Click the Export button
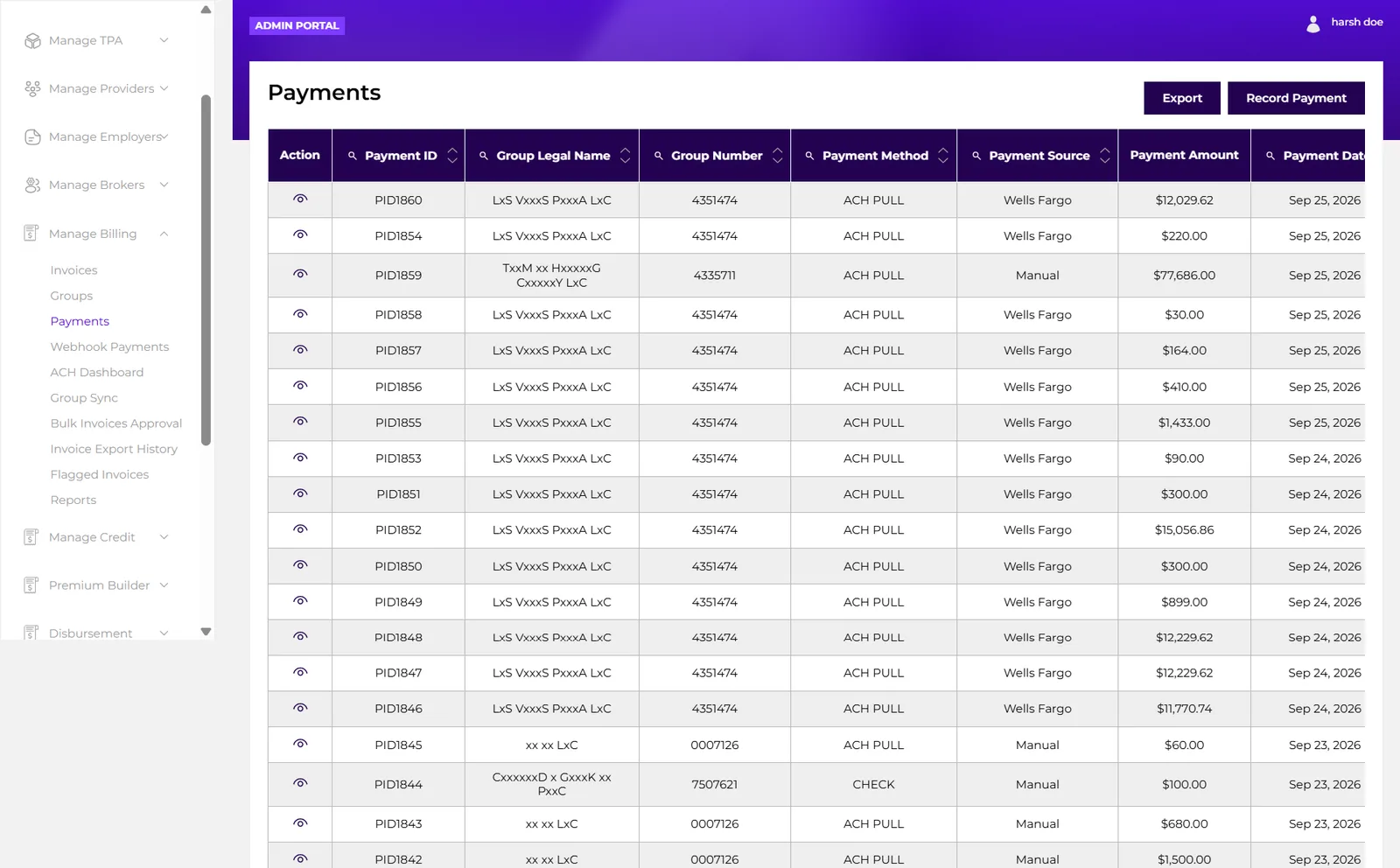1400x868 pixels. click(x=1182, y=98)
